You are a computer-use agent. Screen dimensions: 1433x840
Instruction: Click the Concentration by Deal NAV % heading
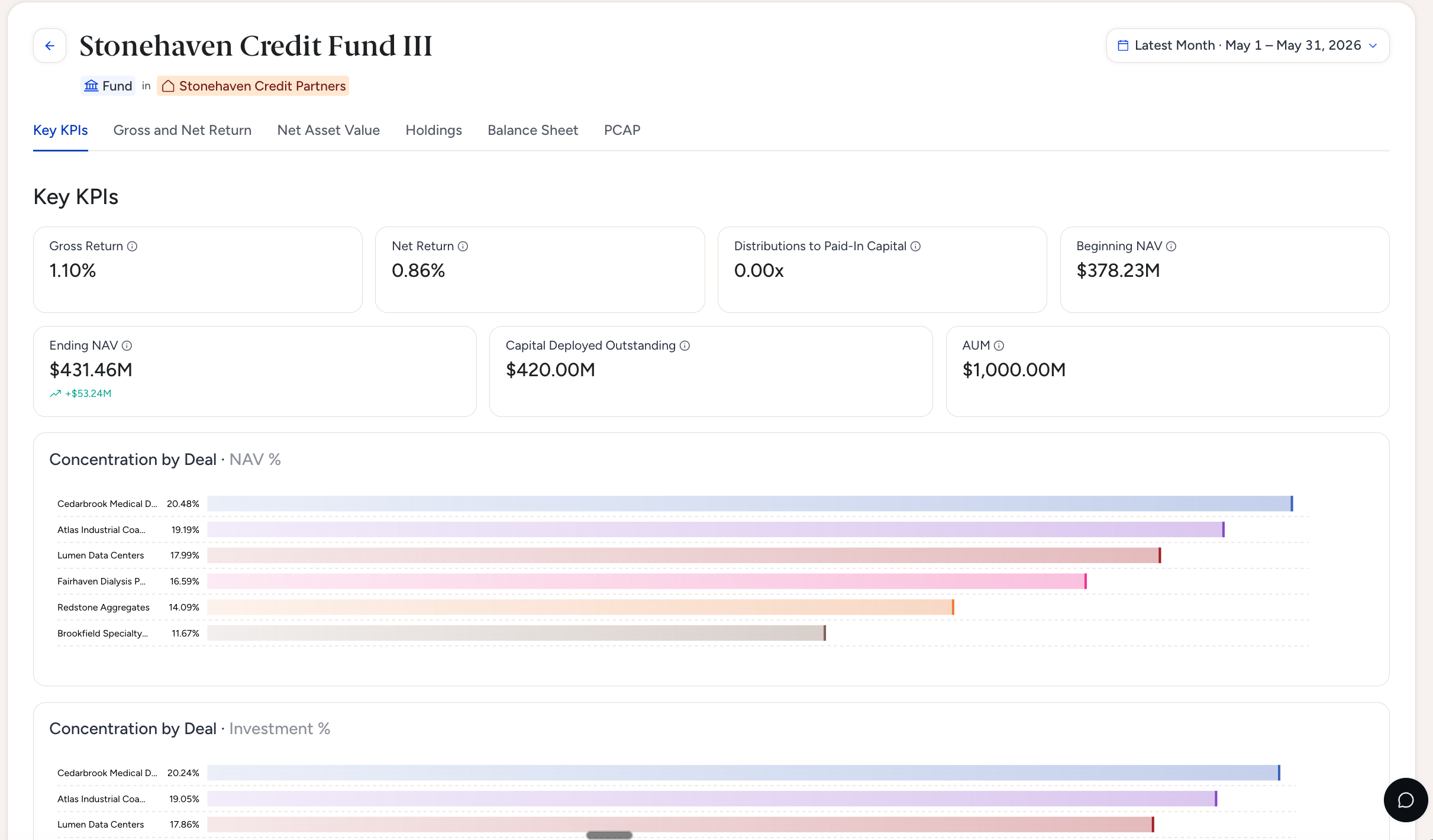tap(165, 460)
